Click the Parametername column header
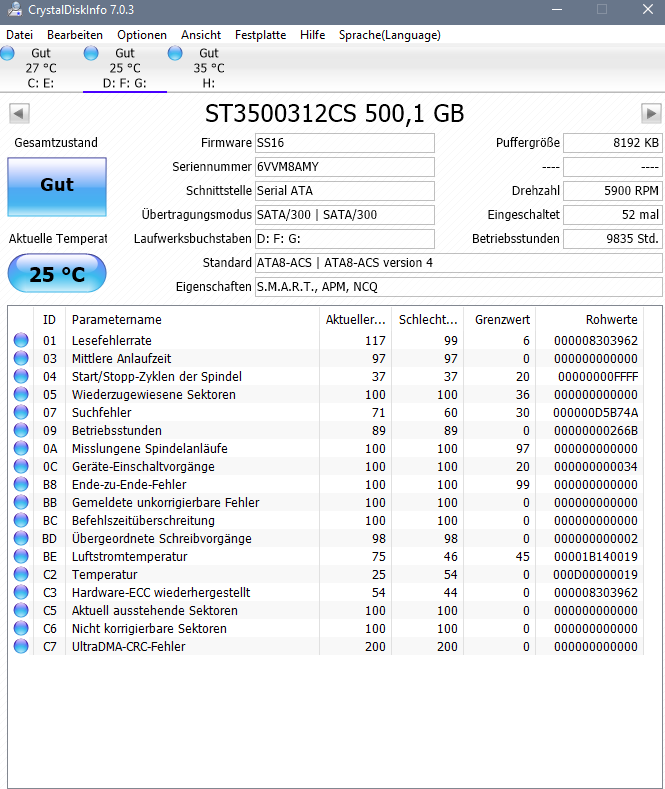 (192, 320)
